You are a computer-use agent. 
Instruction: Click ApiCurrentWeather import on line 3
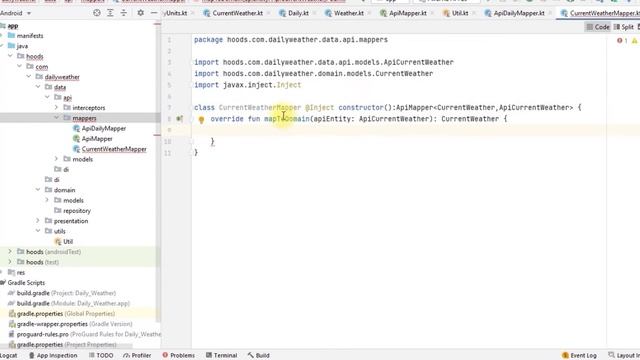coord(418,62)
